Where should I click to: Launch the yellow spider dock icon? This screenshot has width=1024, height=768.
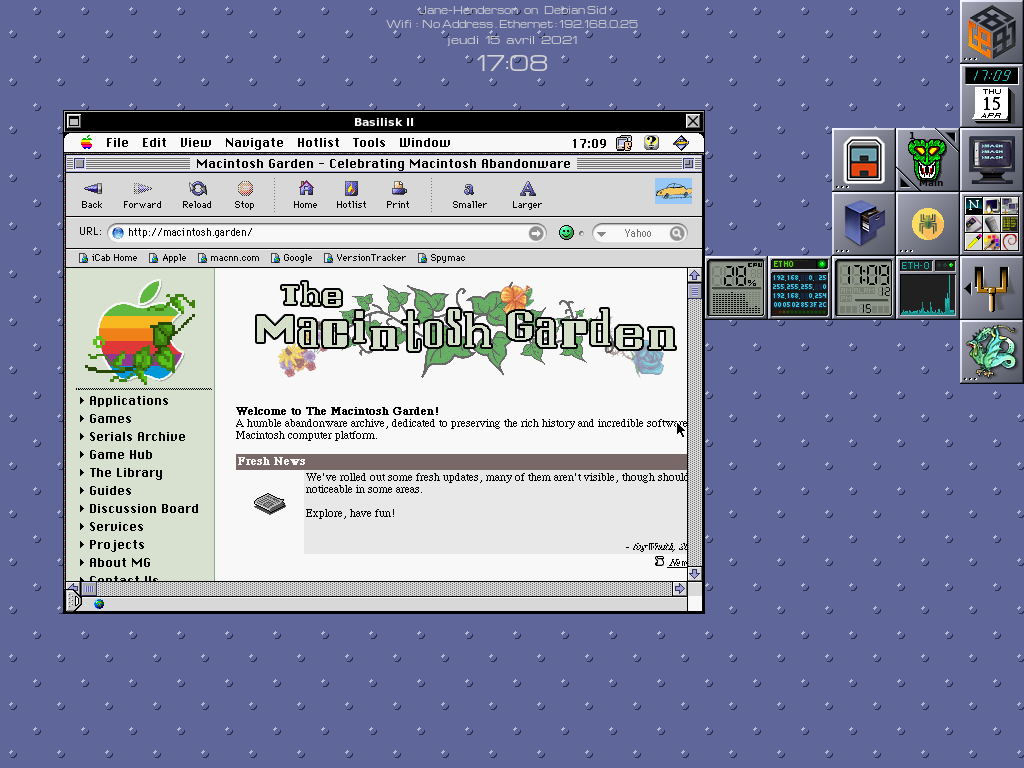(927, 225)
